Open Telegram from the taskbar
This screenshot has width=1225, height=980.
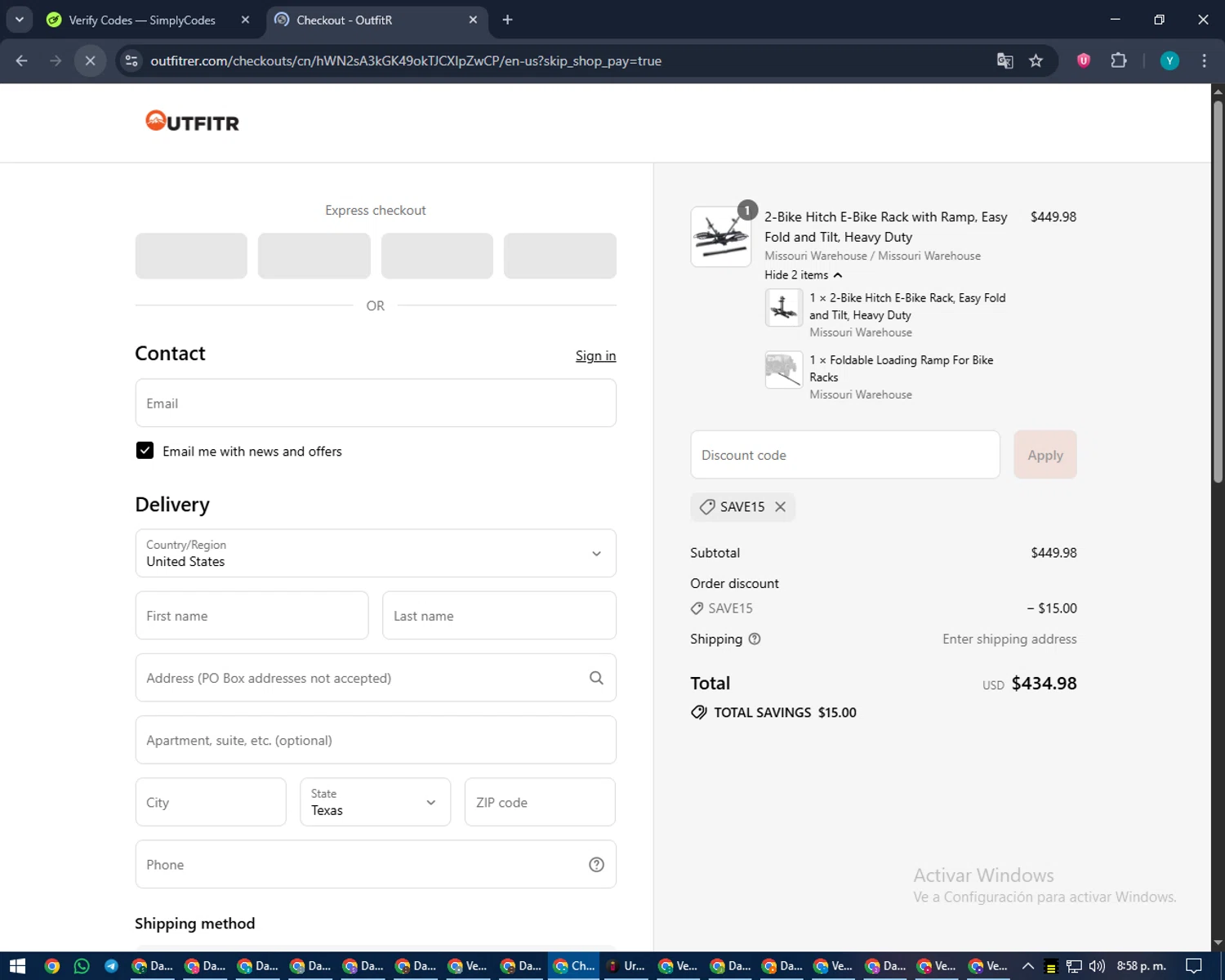111,966
